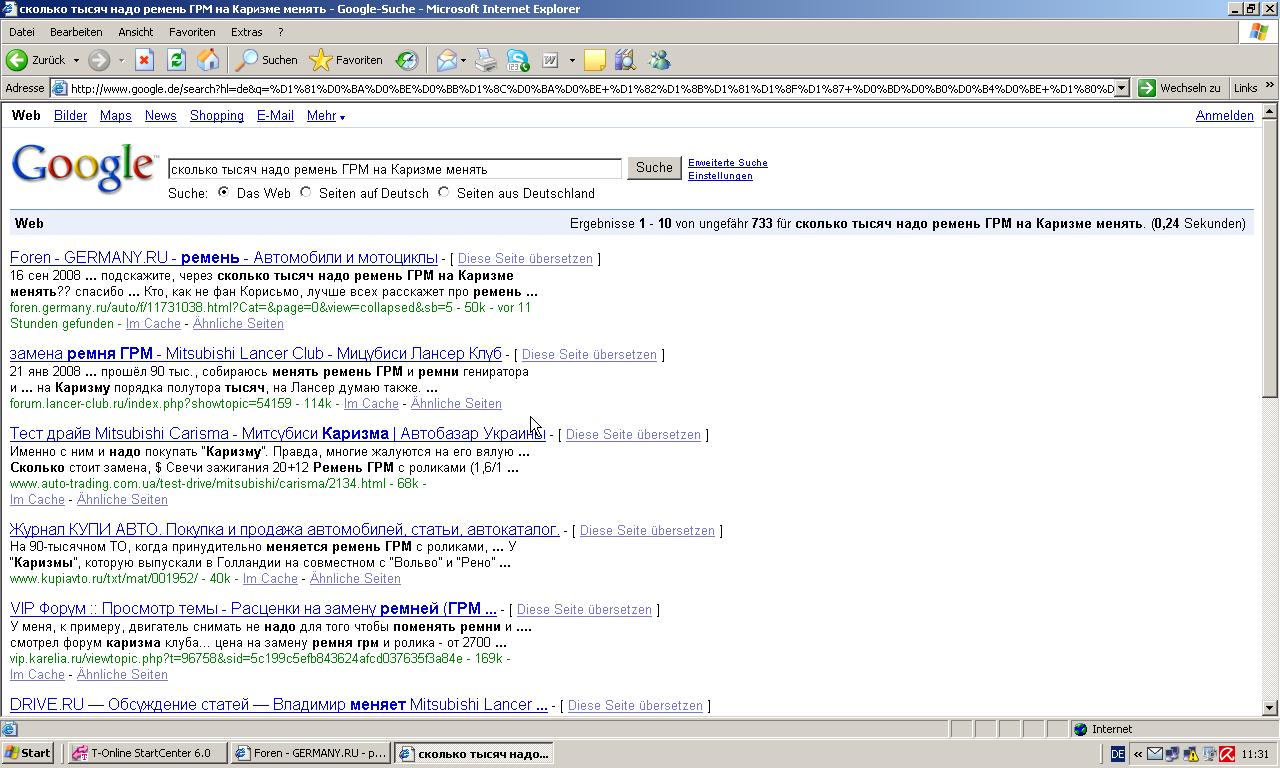1280x768 pixels.
Task: Edit with Word toolbar icon
Action: [x=550, y=60]
